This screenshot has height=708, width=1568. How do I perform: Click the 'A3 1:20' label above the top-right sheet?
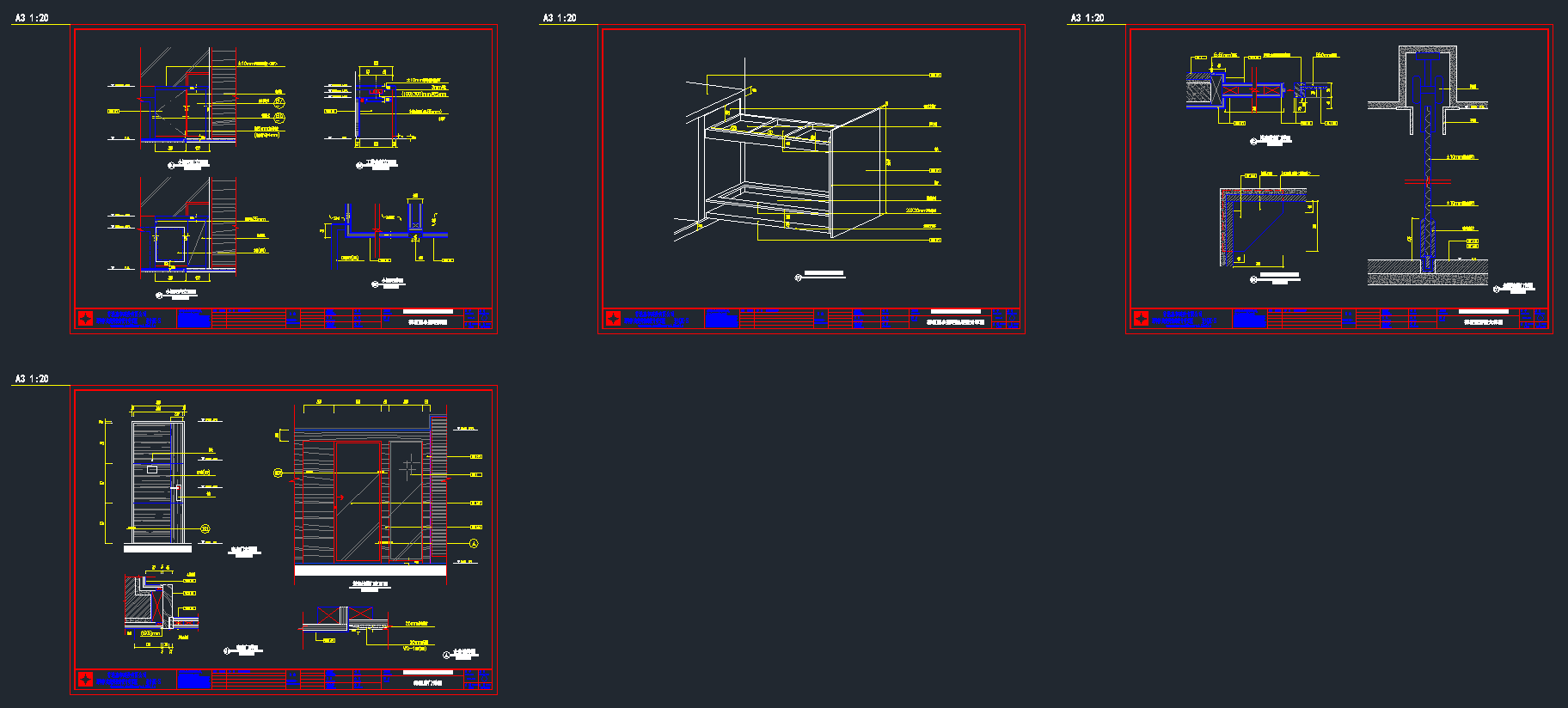click(x=1087, y=18)
